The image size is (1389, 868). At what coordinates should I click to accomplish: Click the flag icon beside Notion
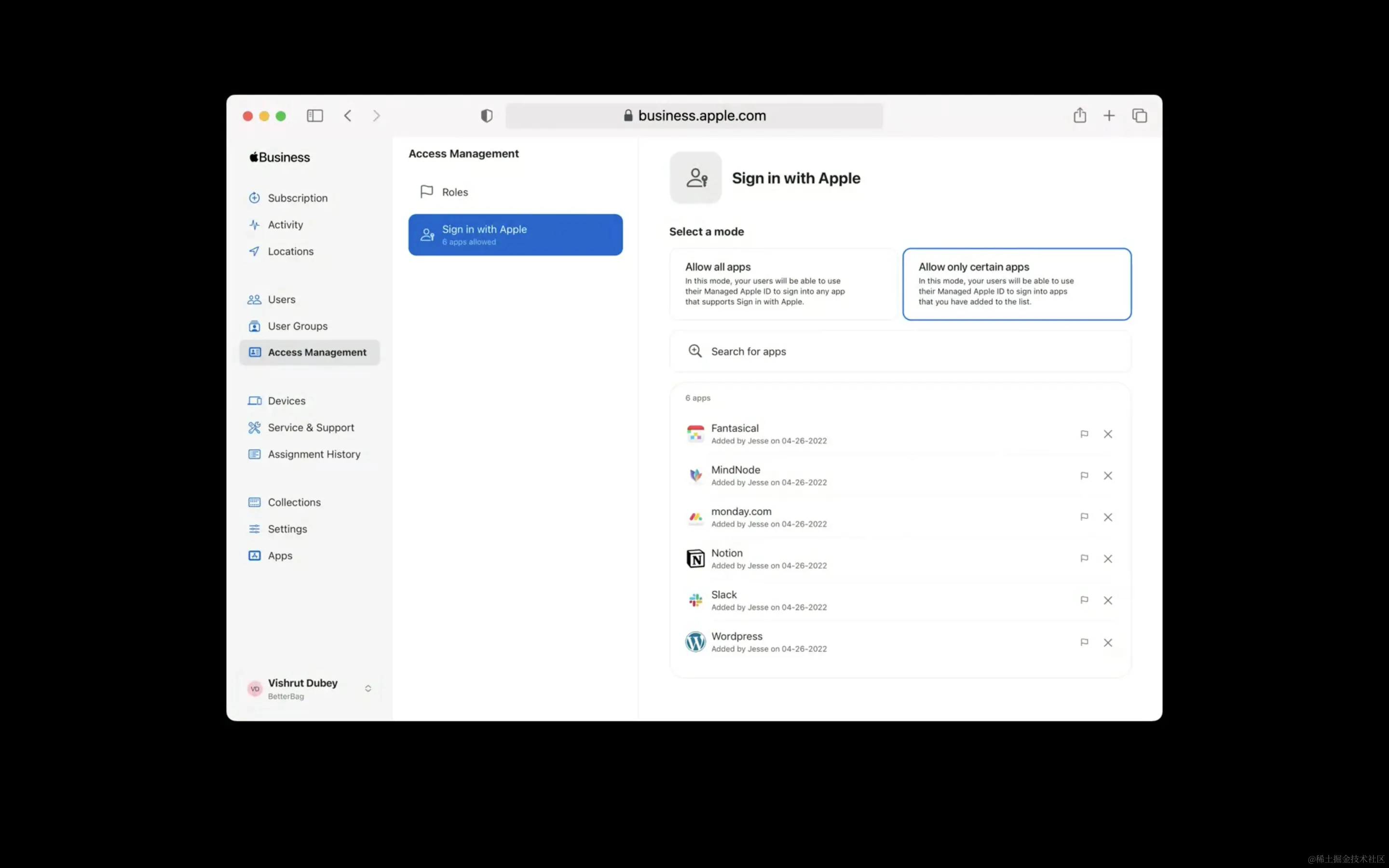tap(1084, 558)
